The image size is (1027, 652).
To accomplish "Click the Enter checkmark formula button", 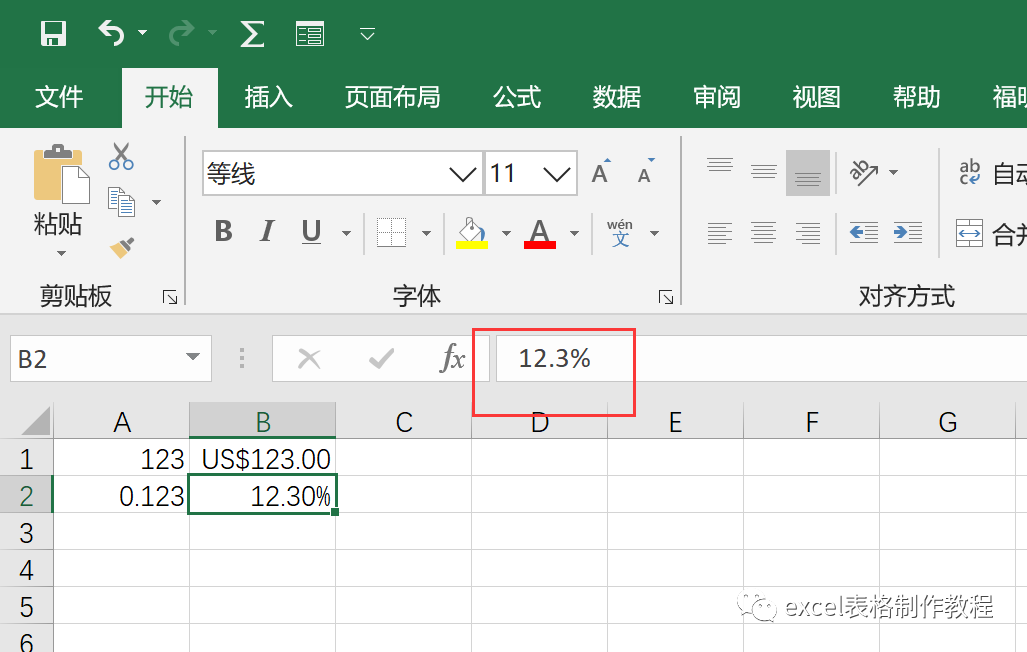I will coord(382,358).
